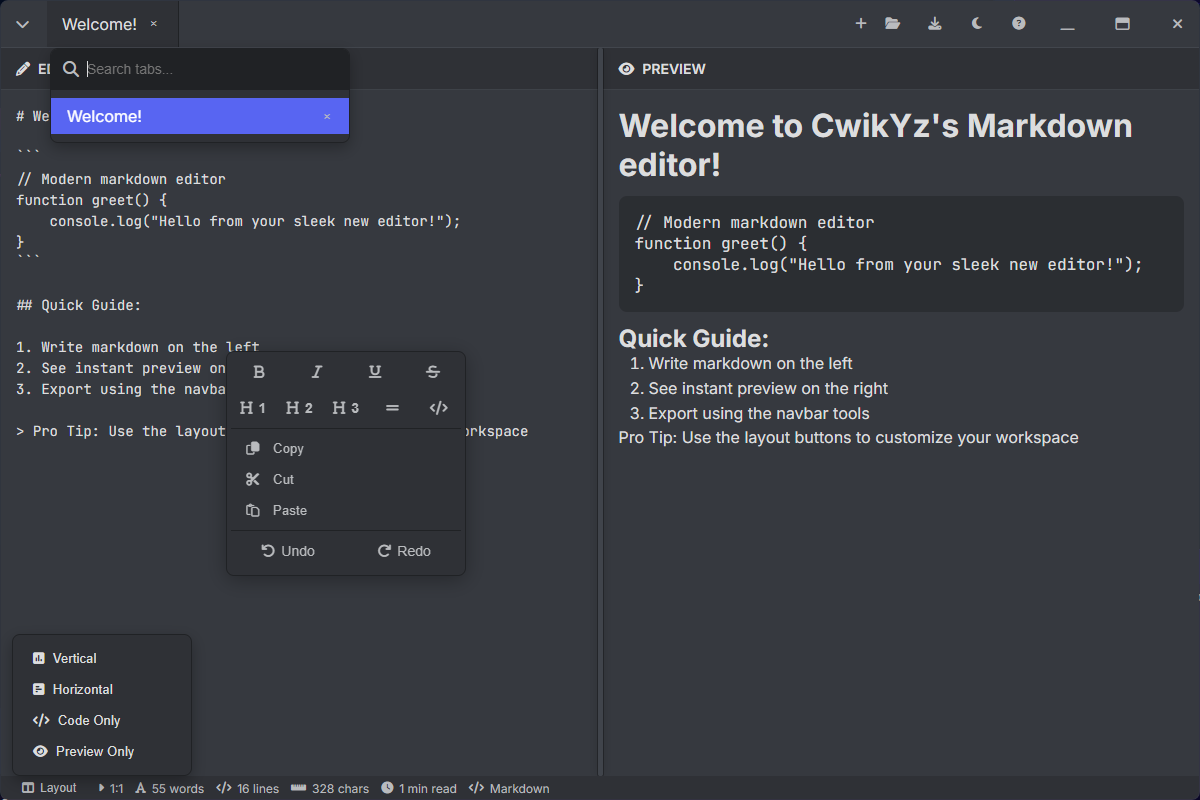Apply underline formatting from the popup toolbar

(x=375, y=372)
